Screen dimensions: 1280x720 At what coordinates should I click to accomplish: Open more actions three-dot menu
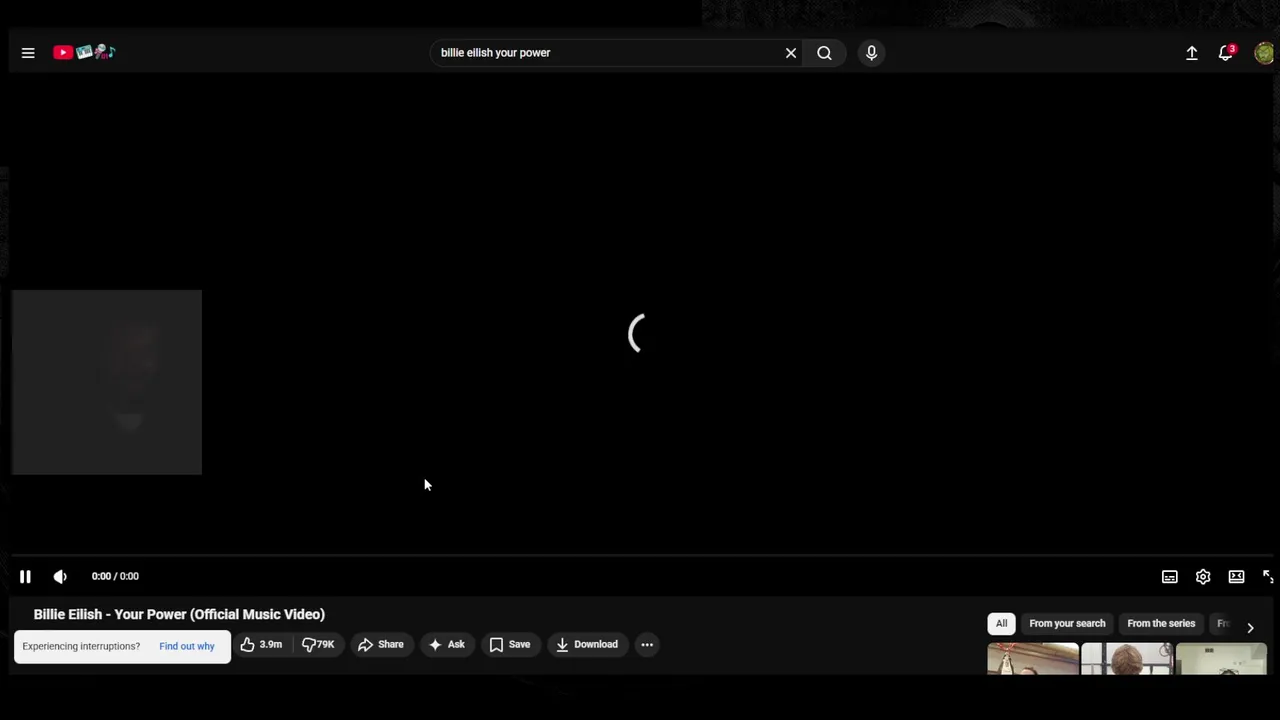(647, 645)
